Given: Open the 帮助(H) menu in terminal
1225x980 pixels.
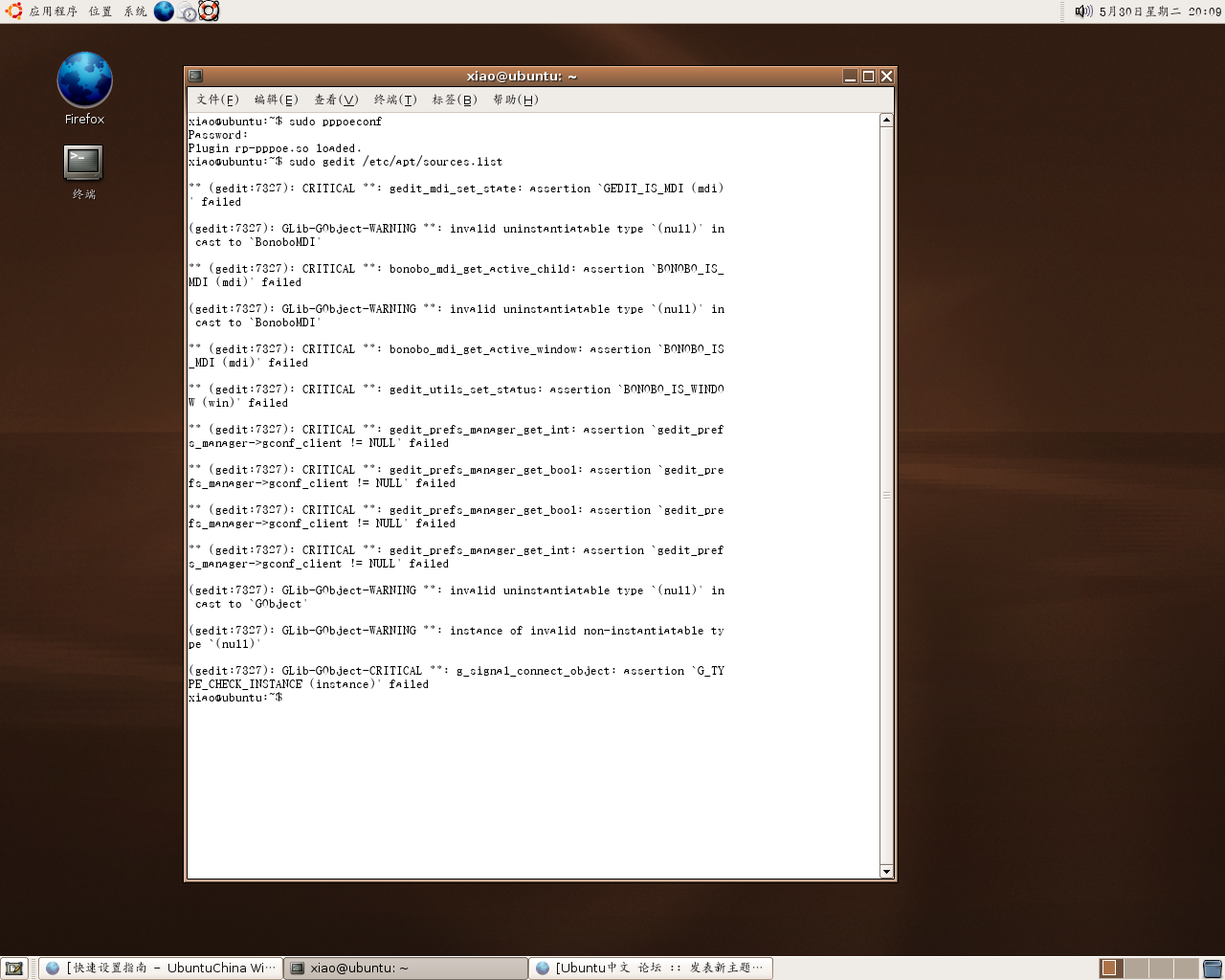Looking at the screenshot, I should tap(516, 100).
